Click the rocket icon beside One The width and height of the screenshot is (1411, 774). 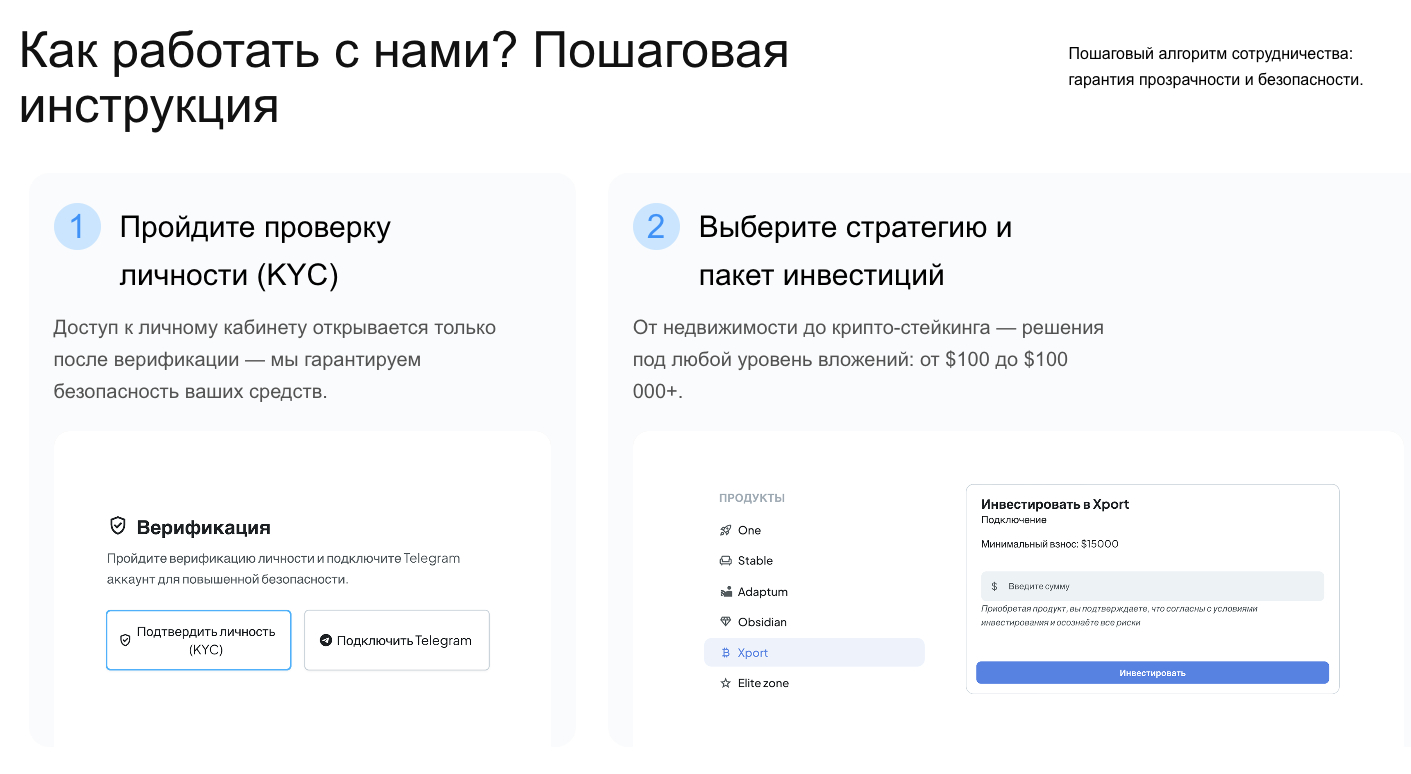pos(726,530)
